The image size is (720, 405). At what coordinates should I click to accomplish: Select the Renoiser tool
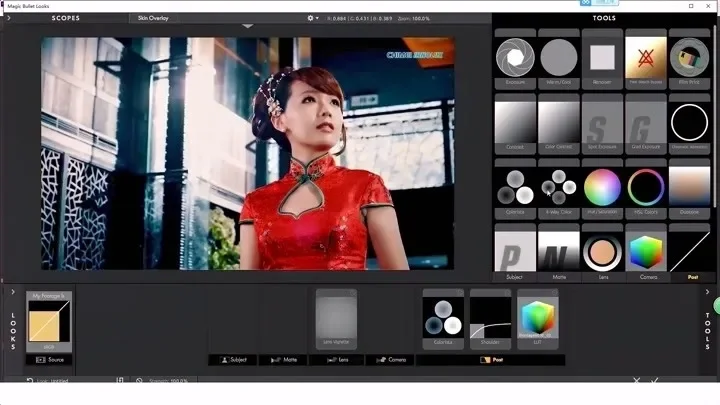coord(602,59)
